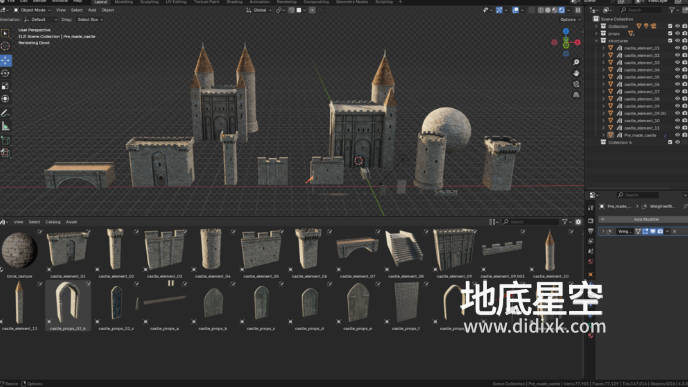
Task: Select the Scale tool
Action: tap(5, 86)
